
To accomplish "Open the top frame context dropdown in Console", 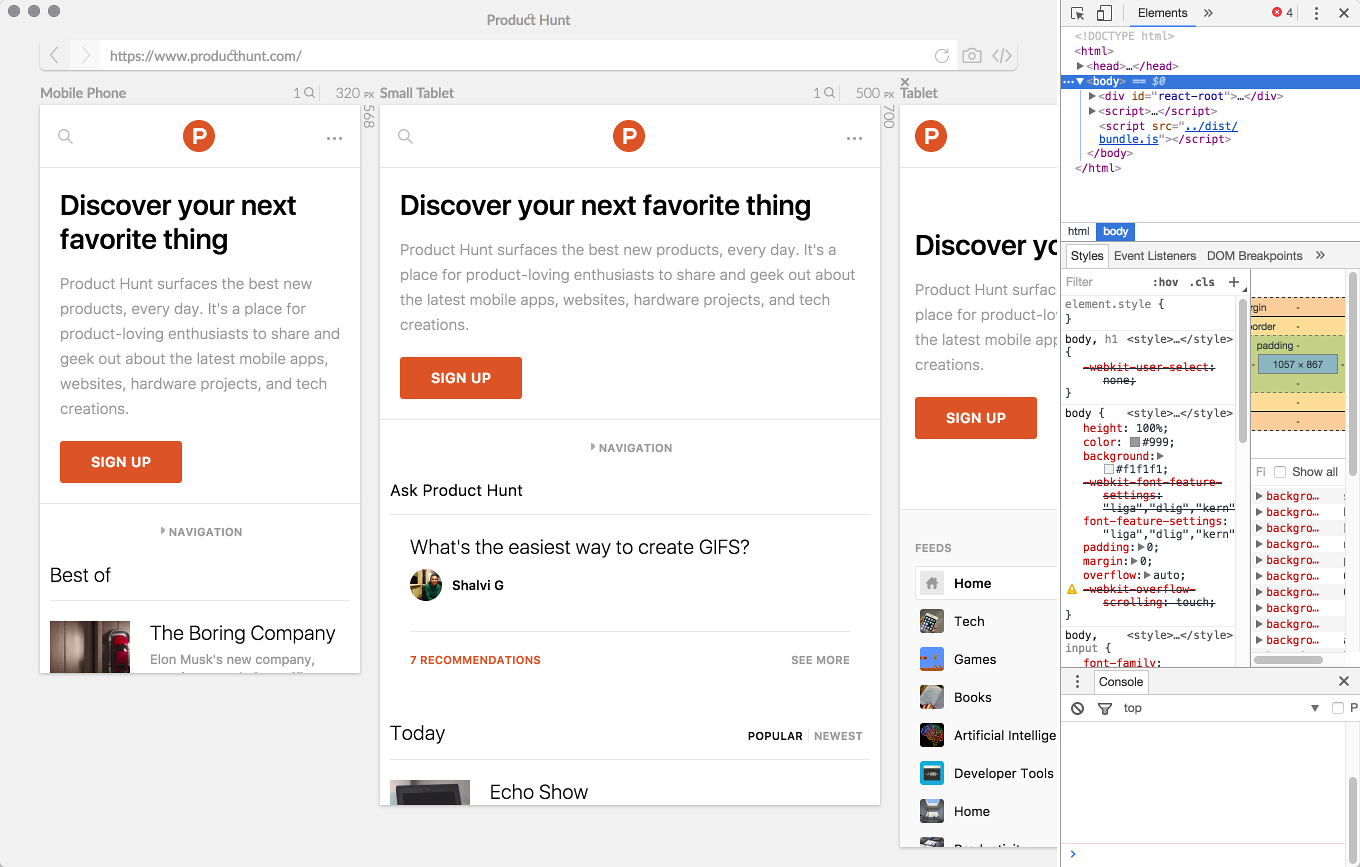I will tap(1133, 708).
